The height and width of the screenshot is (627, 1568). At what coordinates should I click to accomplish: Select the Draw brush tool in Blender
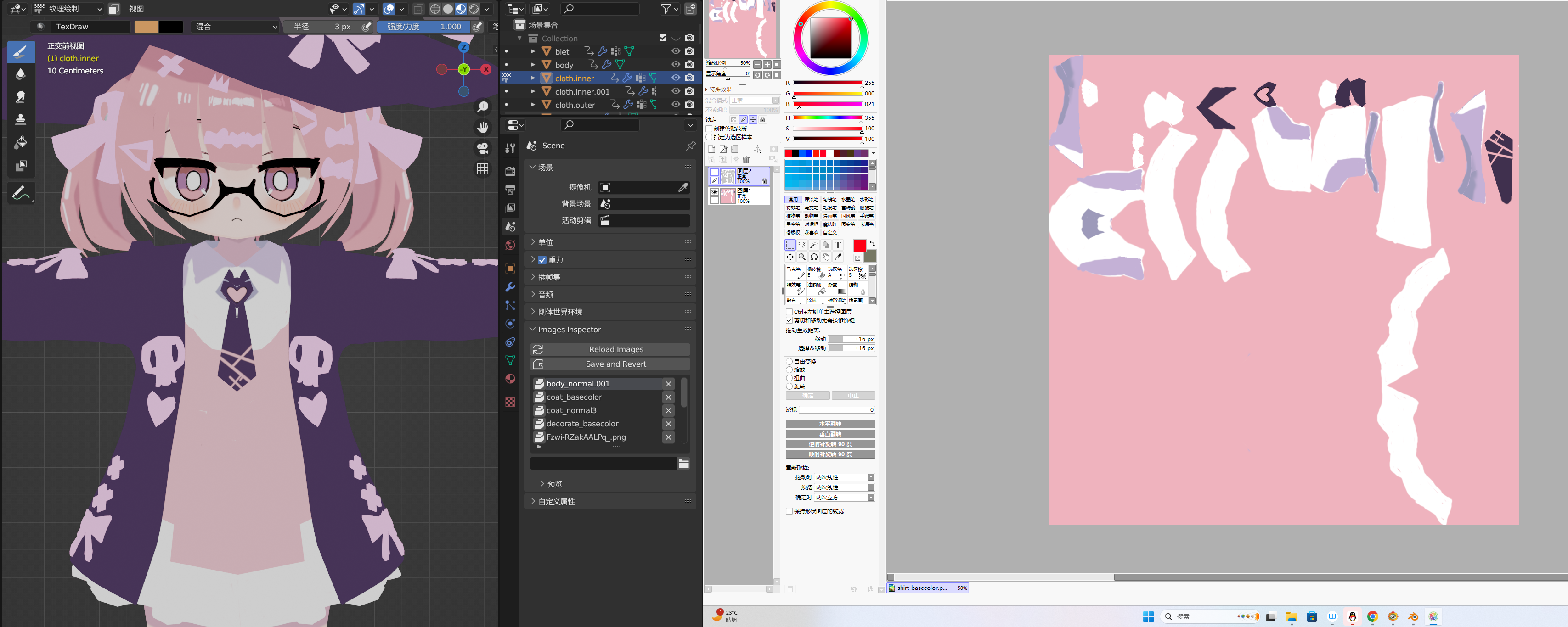point(21,51)
